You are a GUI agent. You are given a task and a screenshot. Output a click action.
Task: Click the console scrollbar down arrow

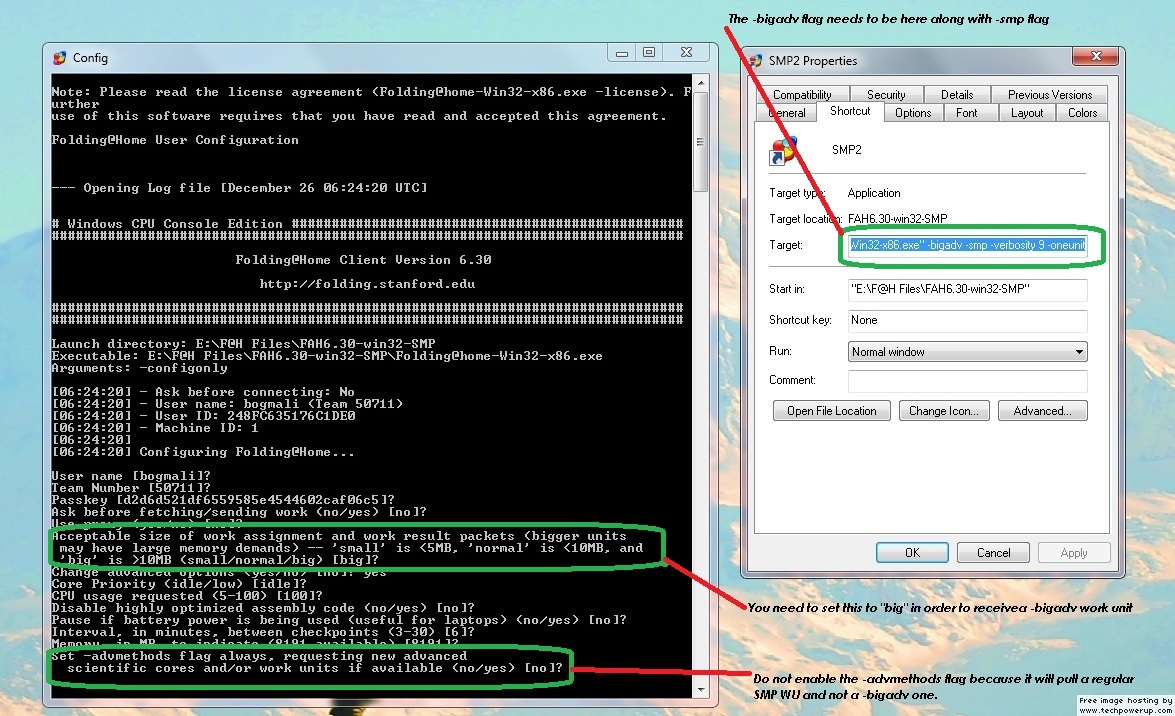[x=701, y=690]
